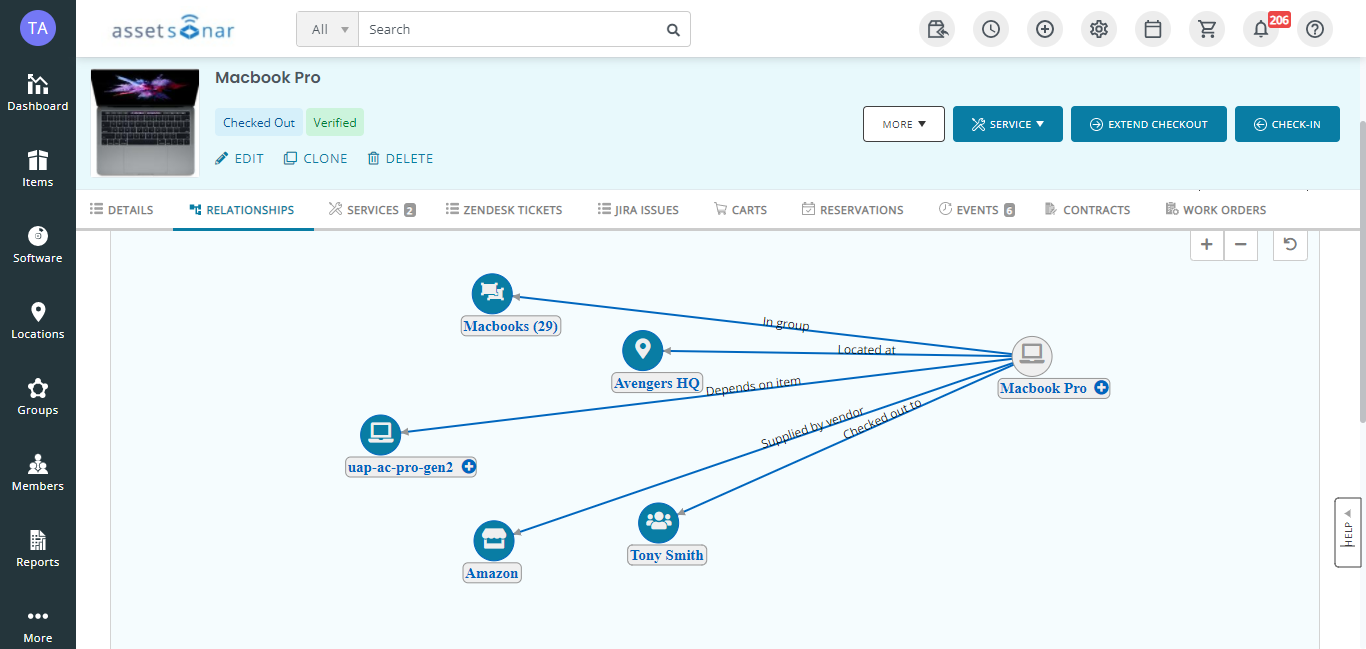Expand the HELP side panel
The image size is (1366, 649).
(x=1348, y=532)
